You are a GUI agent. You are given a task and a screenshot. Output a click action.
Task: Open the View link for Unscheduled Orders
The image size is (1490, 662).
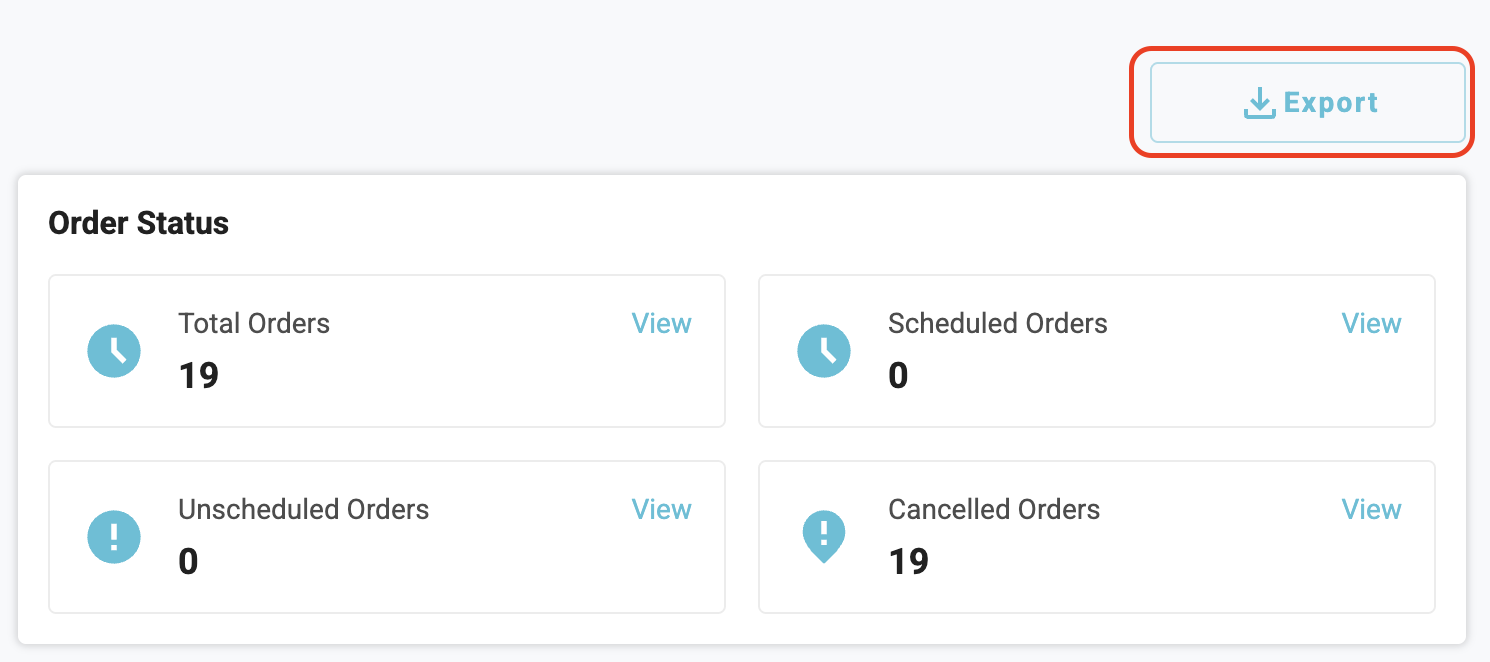pos(661,510)
